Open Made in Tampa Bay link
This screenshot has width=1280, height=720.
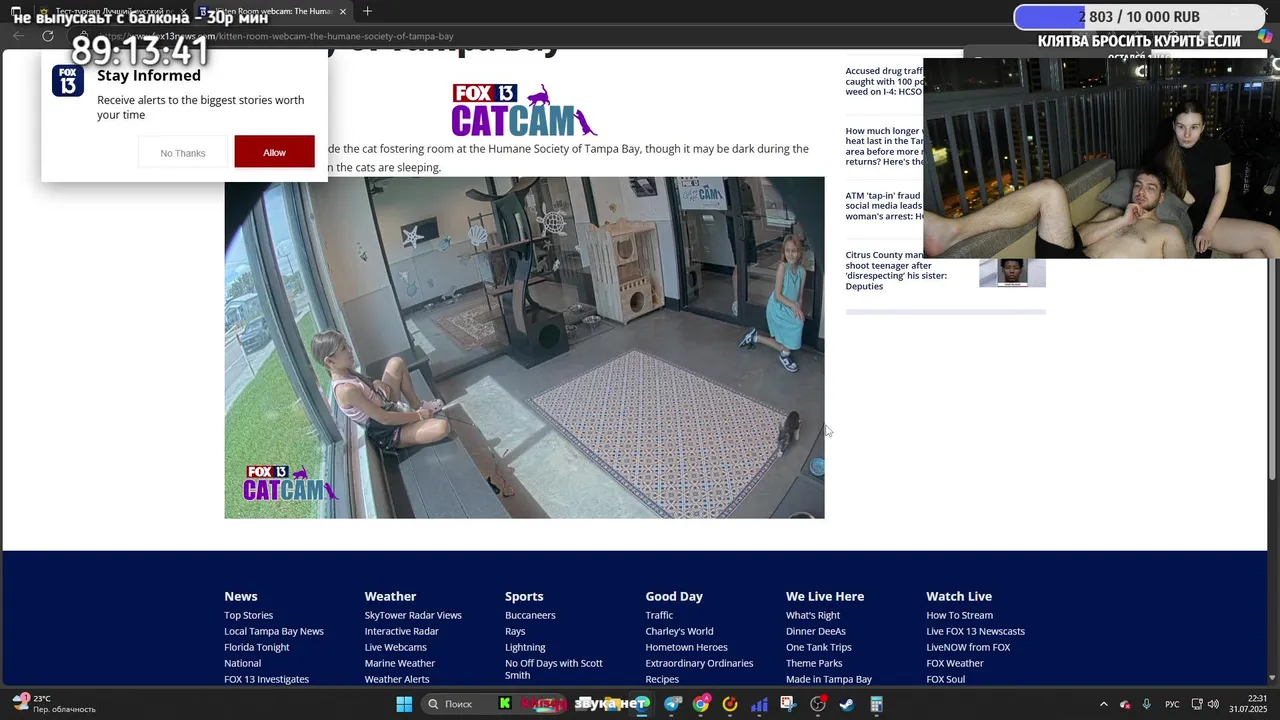coord(829,679)
